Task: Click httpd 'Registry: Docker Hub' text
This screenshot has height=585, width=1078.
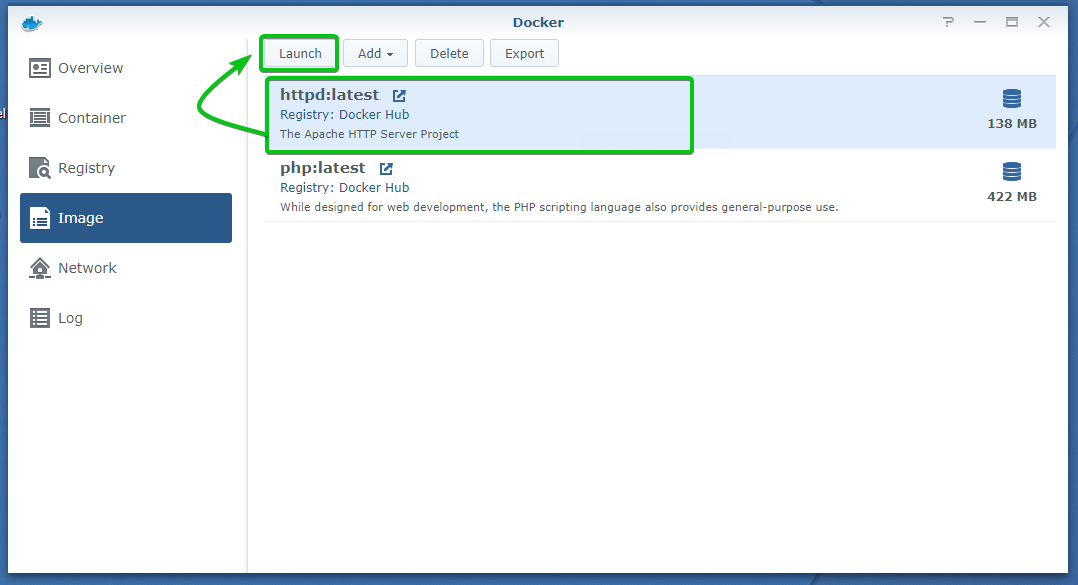Action: [x=344, y=115]
